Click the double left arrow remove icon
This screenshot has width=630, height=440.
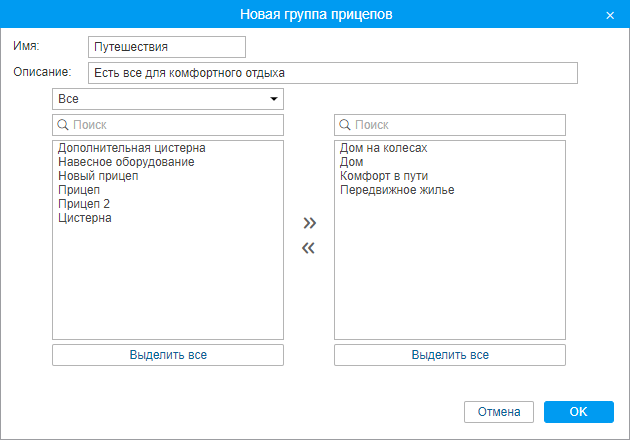[309, 249]
